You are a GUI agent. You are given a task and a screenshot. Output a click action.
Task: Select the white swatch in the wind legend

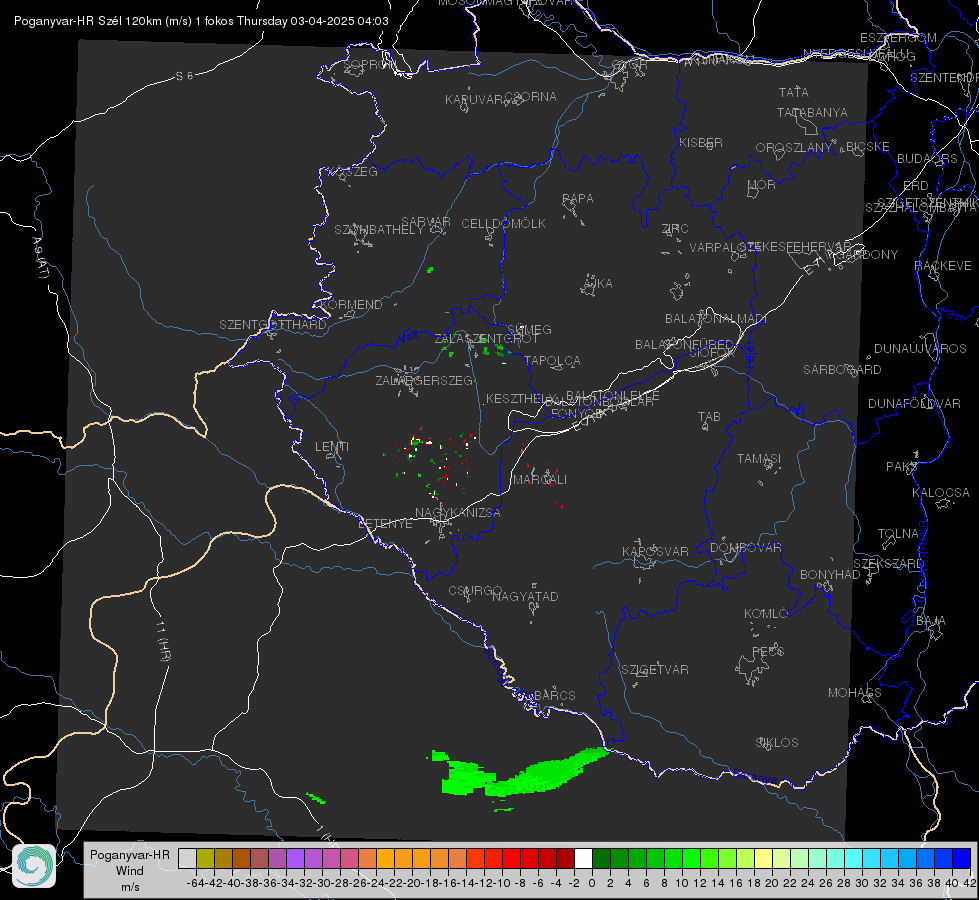pyautogui.click(x=583, y=858)
